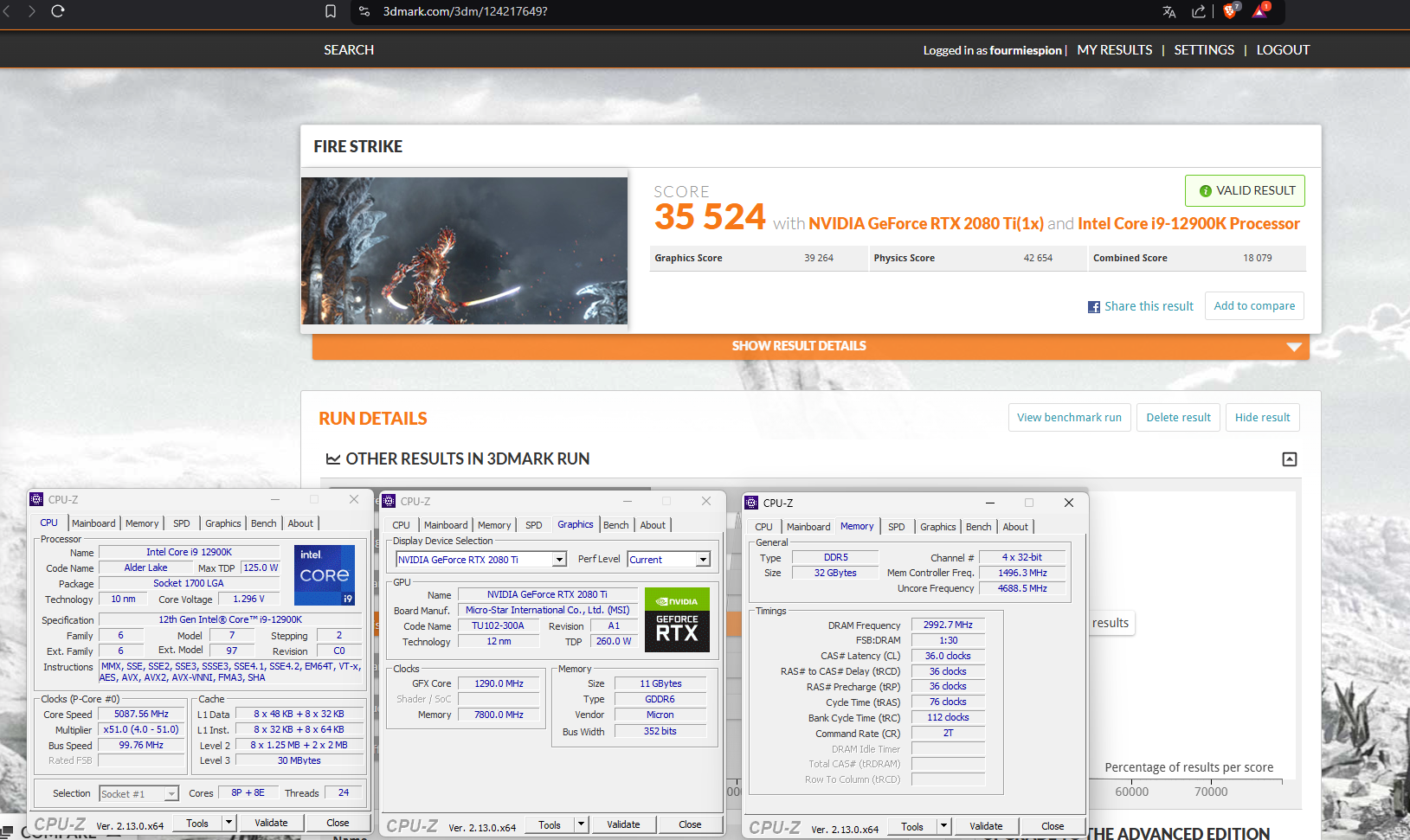
Task: Reload the 3dmark page
Action: [58, 11]
